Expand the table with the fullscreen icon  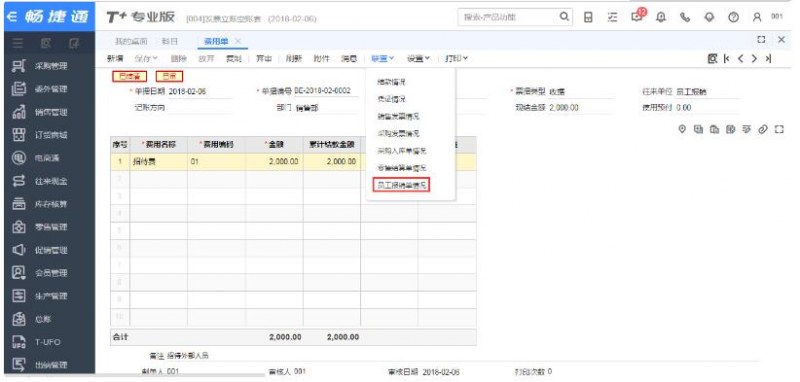click(779, 130)
